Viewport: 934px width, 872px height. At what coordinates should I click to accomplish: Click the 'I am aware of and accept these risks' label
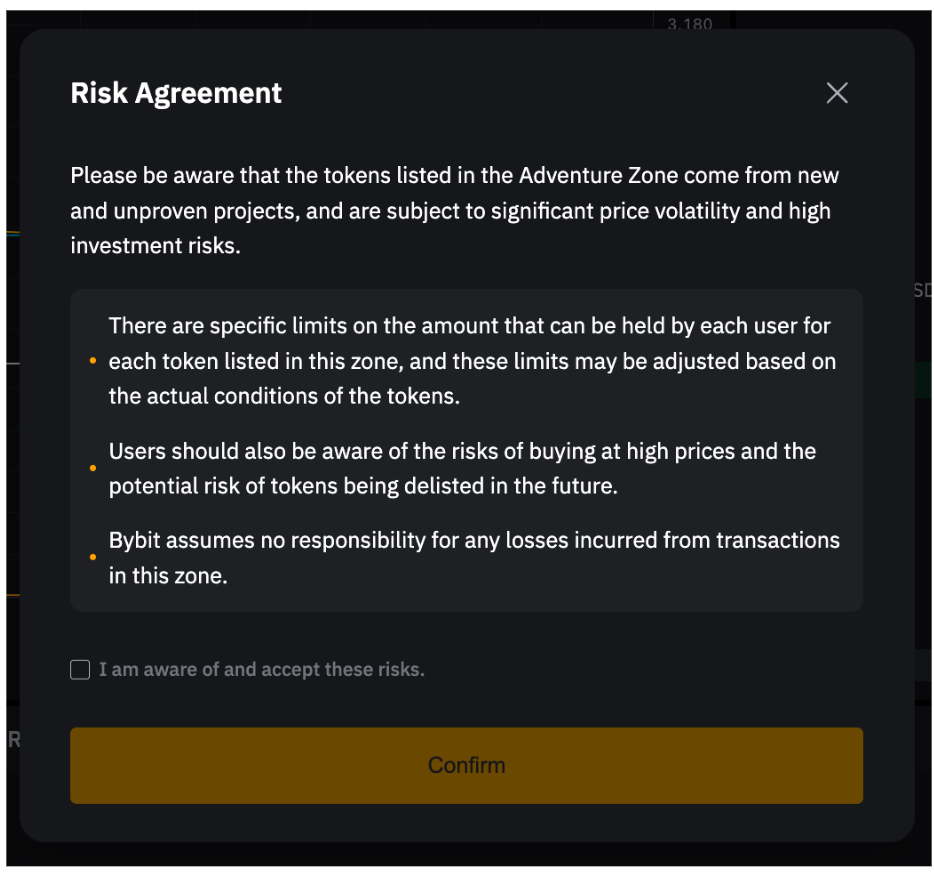click(x=261, y=670)
